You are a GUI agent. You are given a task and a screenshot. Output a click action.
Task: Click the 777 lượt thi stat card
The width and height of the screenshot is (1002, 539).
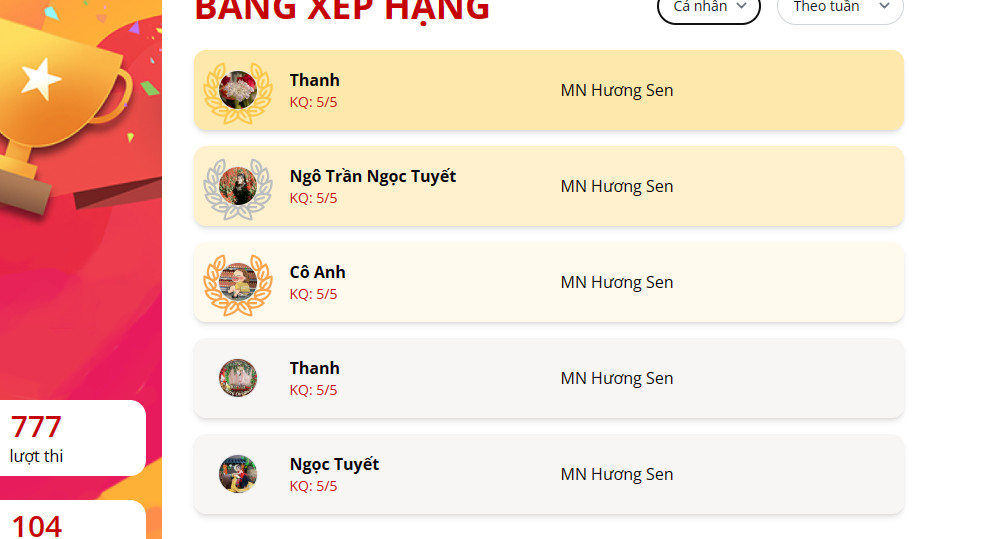tap(72, 438)
